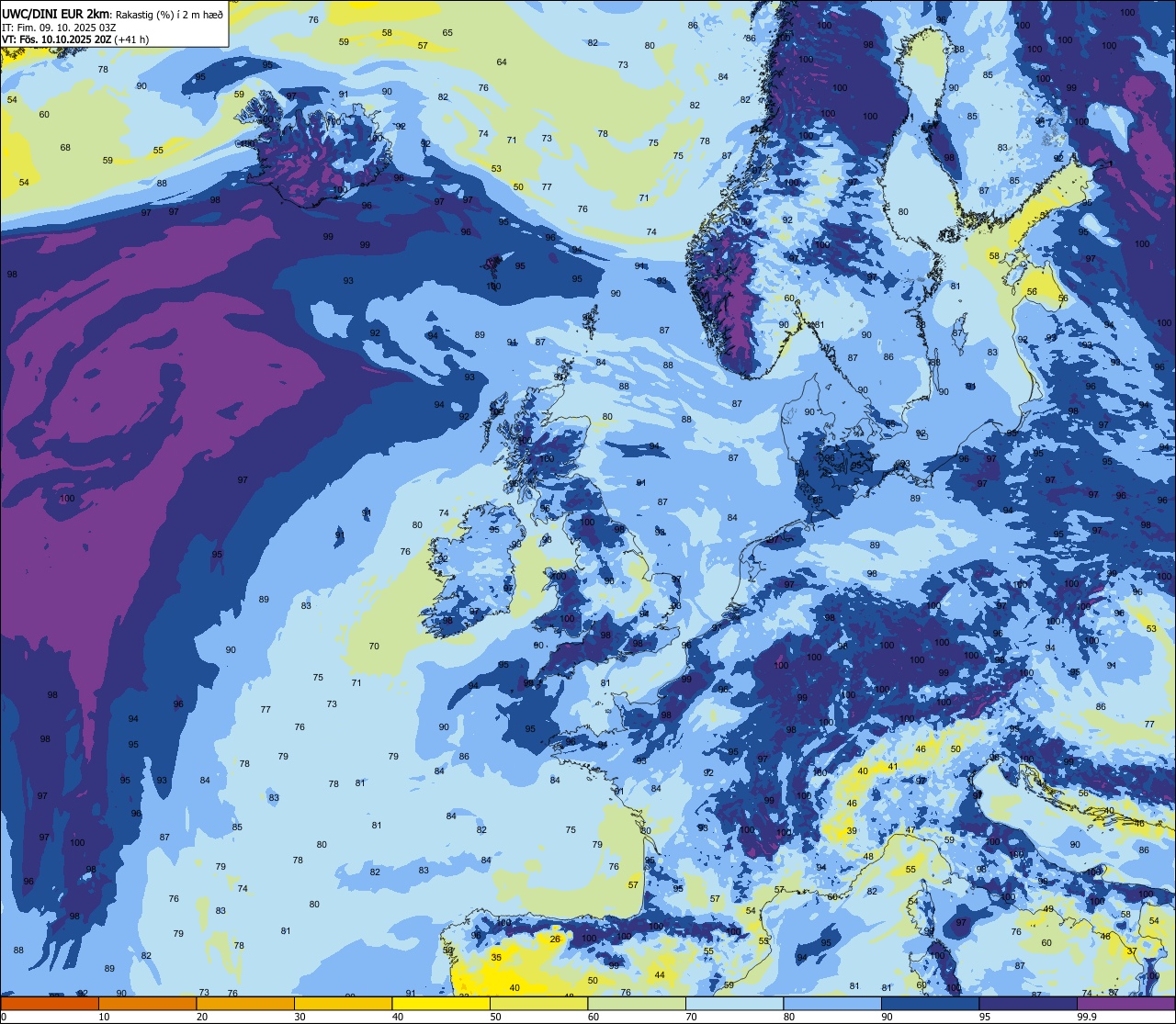Click the humidity value "35" over Spain
The height and width of the screenshot is (1024, 1176).
tap(496, 957)
